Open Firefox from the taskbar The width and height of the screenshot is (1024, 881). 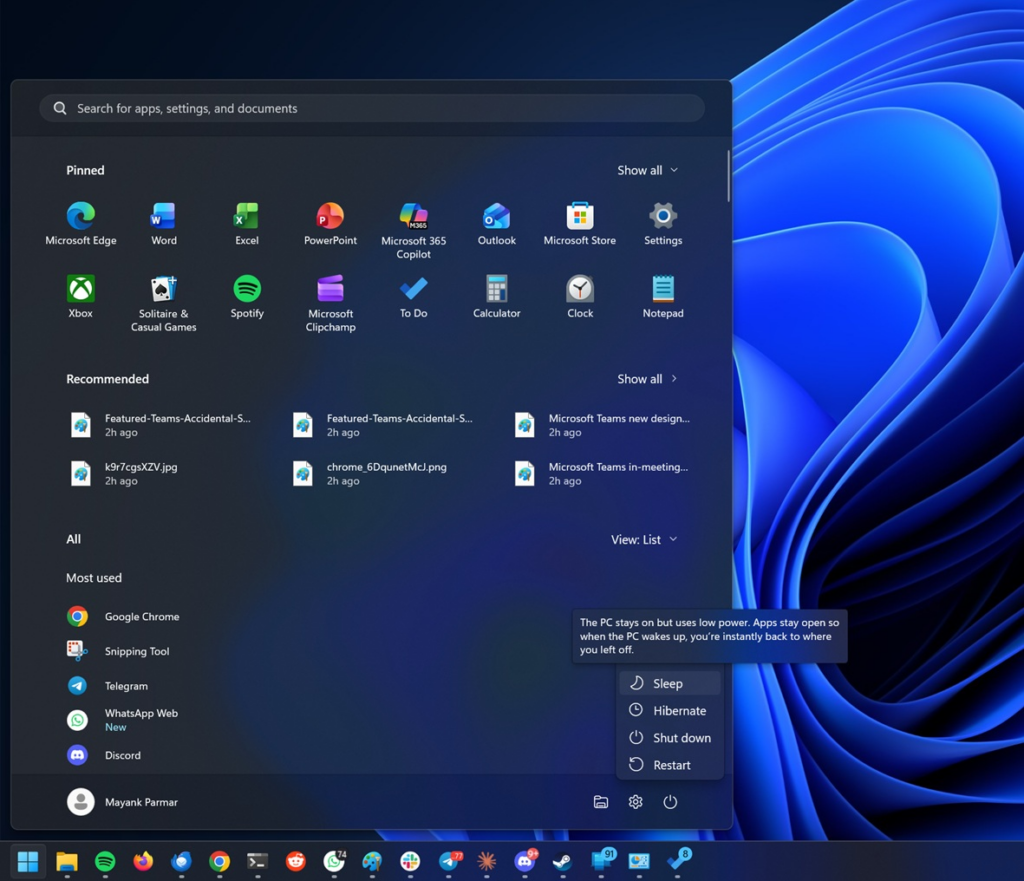143,861
